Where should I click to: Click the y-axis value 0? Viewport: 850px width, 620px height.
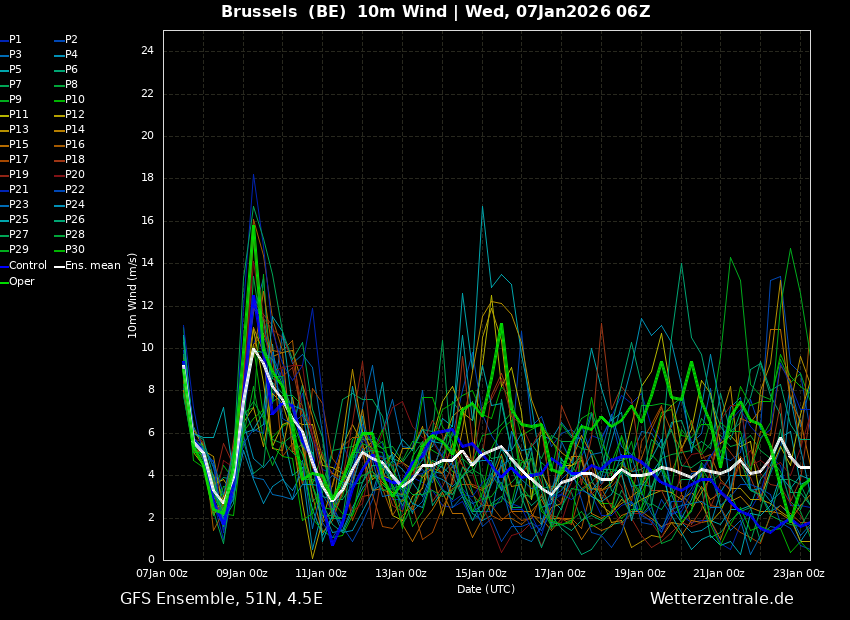151,560
